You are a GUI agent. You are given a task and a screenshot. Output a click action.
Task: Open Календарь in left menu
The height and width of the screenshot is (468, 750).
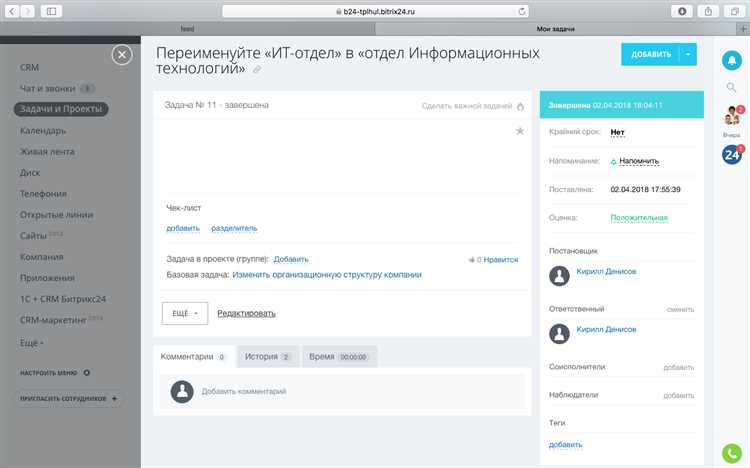(43, 131)
